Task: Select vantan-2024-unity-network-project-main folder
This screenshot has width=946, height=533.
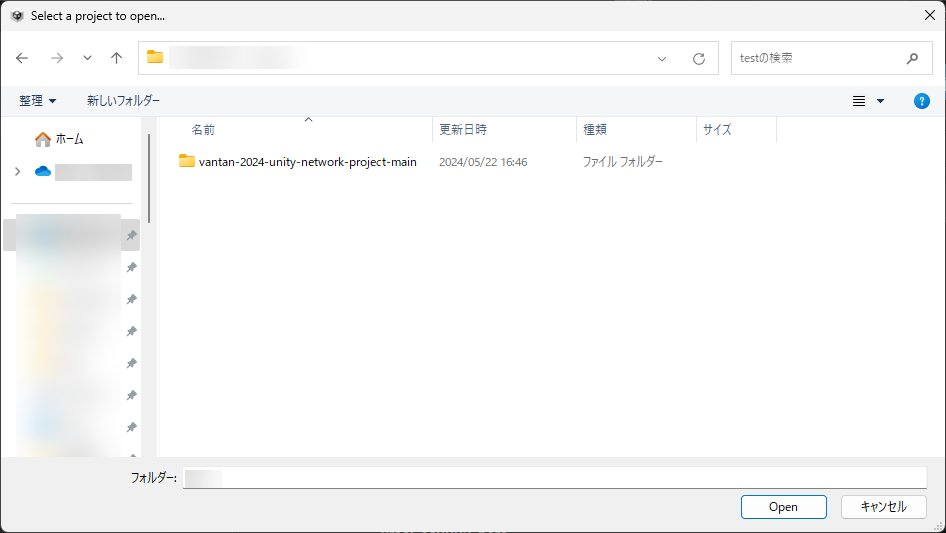Action: [x=308, y=162]
